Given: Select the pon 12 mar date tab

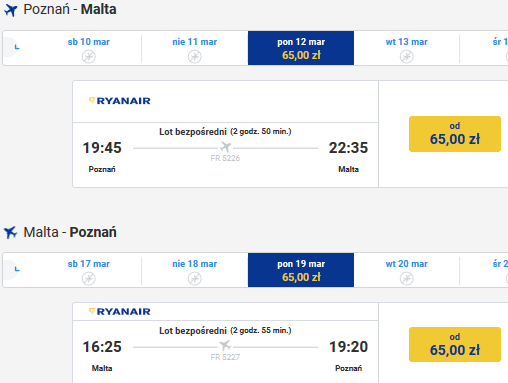Looking at the screenshot, I should [301, 48].
